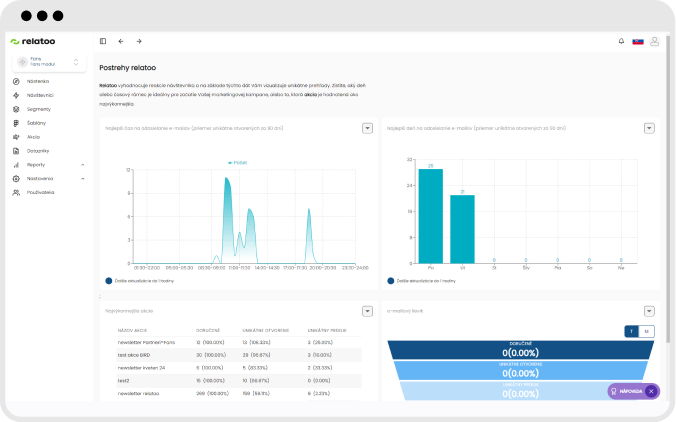Click the Nástenka dashboard icon
The width and height of the screenshot is (676, 422).
pos(16,81)
